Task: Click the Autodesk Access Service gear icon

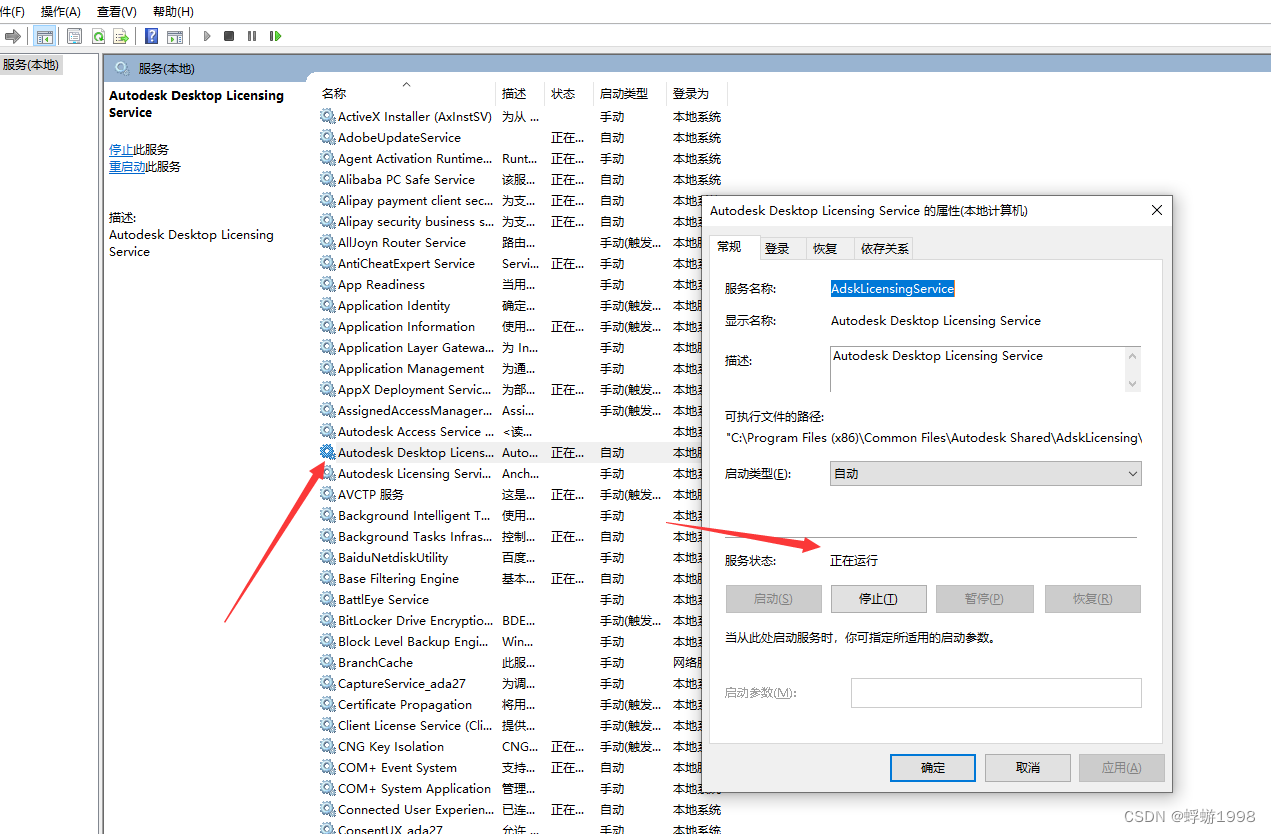Action: [328, 431]
